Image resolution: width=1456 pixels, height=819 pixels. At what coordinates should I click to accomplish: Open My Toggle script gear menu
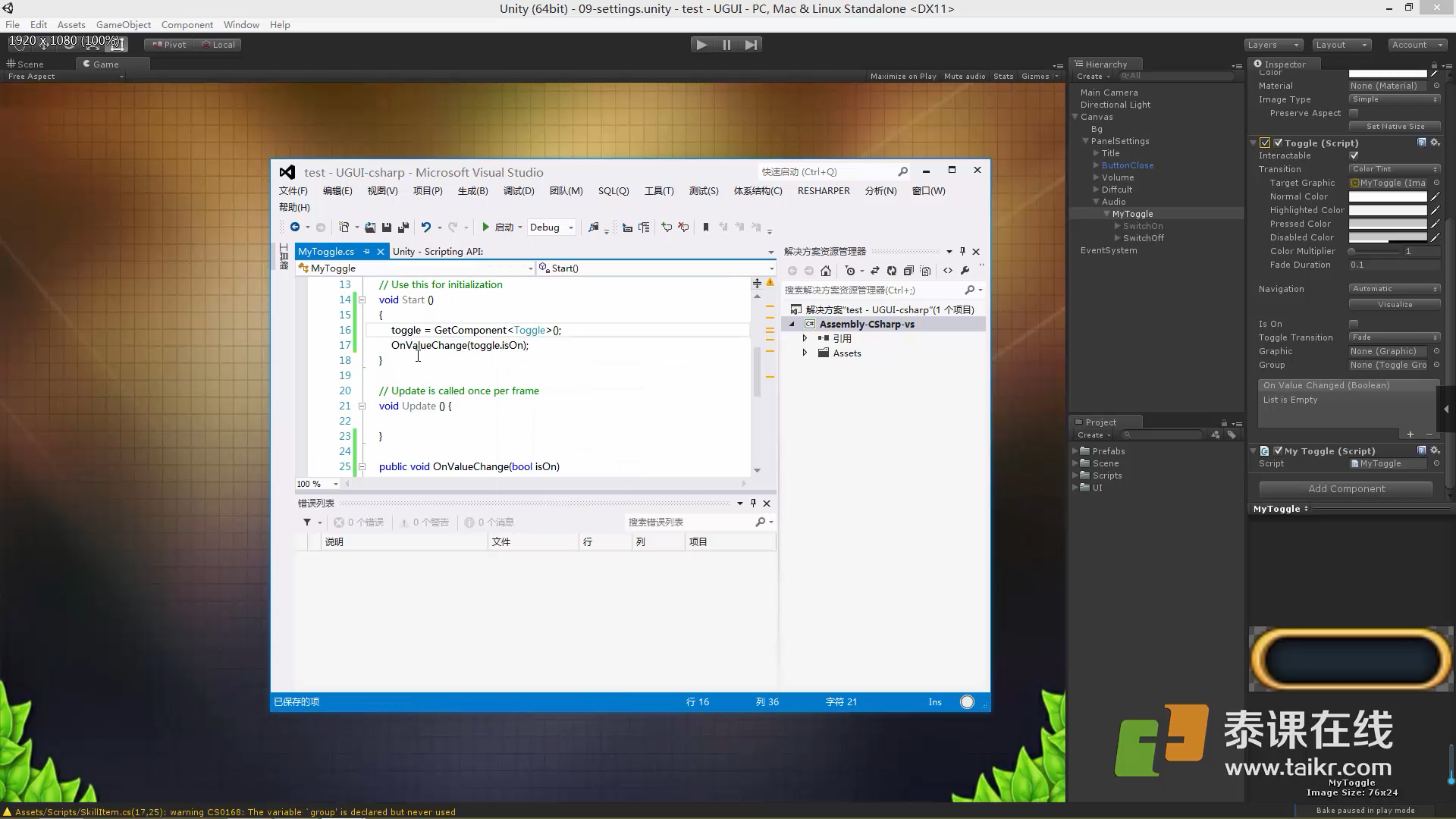pos(1435,450)
